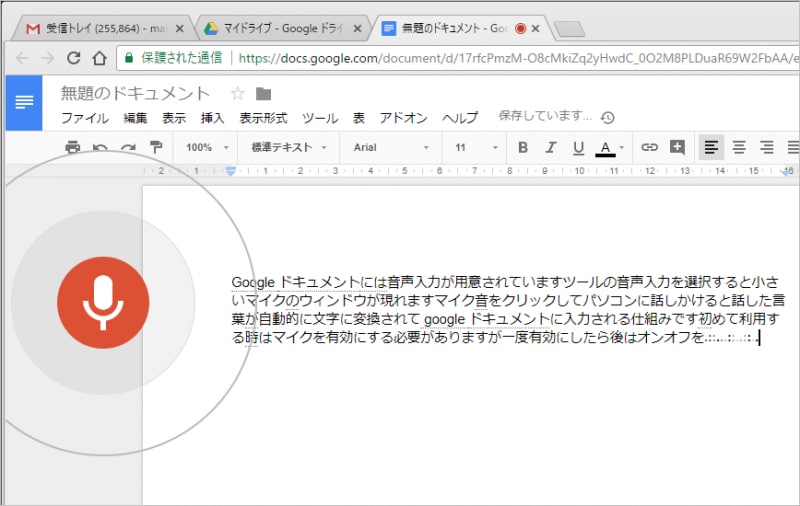Close the マイドライブ tab
The height and width of the screenshot is (506, 800).
358,29
